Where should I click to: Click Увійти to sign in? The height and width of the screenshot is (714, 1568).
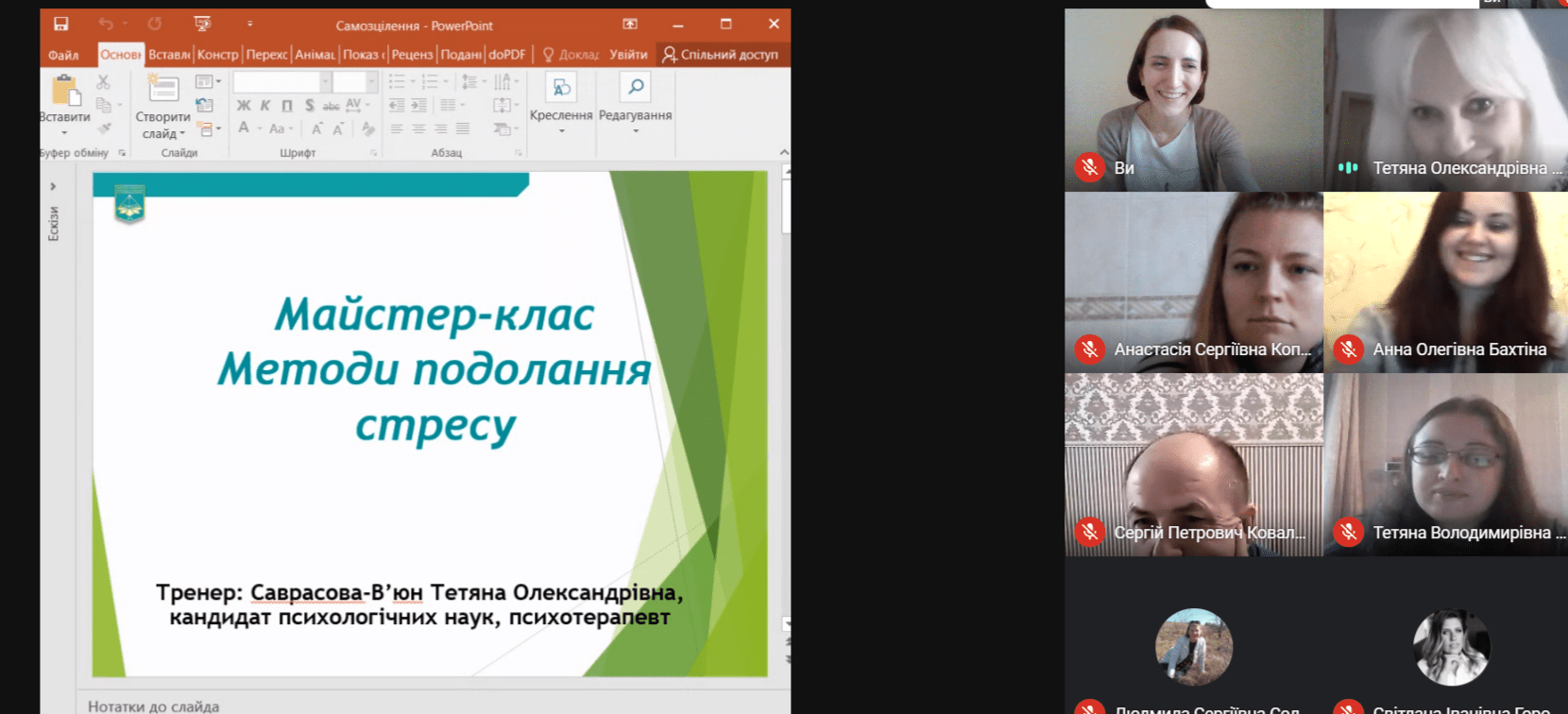[x=628, y=55]
